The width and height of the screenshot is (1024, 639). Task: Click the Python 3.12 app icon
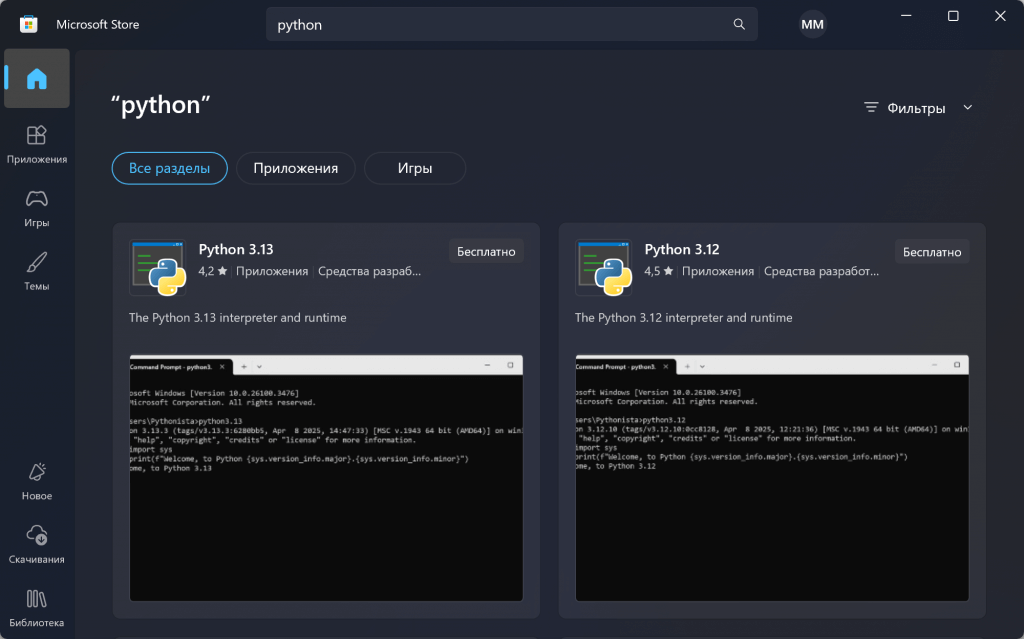click(x=603, y=268)
